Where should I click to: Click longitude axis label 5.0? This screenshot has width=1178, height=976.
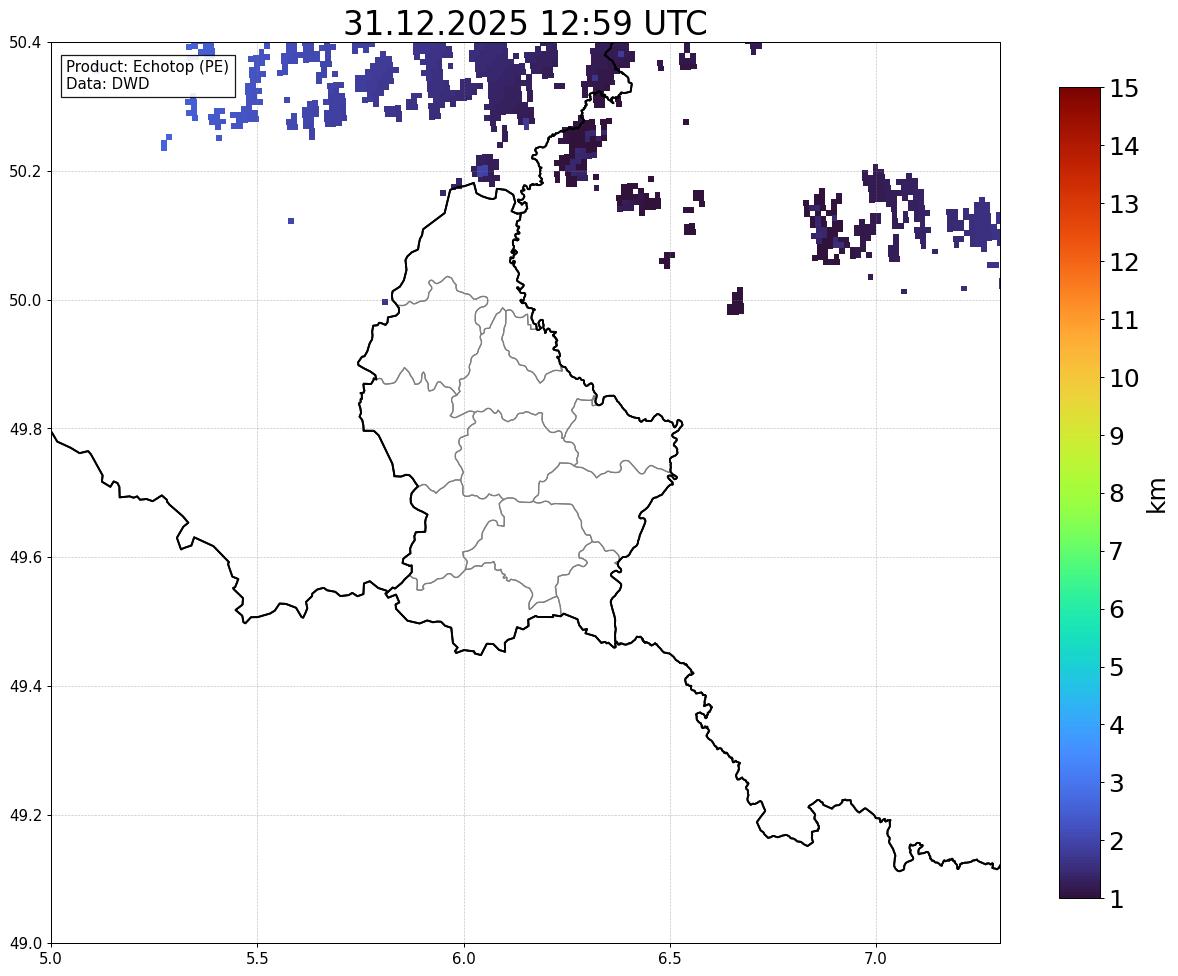tap(51, 959)
